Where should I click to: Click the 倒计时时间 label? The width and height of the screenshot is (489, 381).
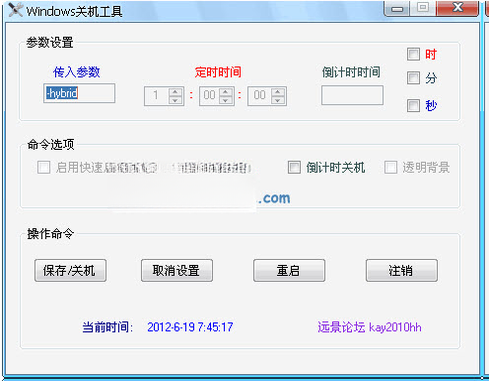(351, 72)
